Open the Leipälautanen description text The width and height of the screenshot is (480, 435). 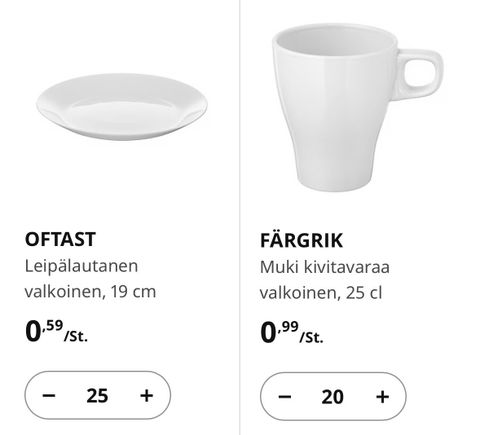point(81,266)
